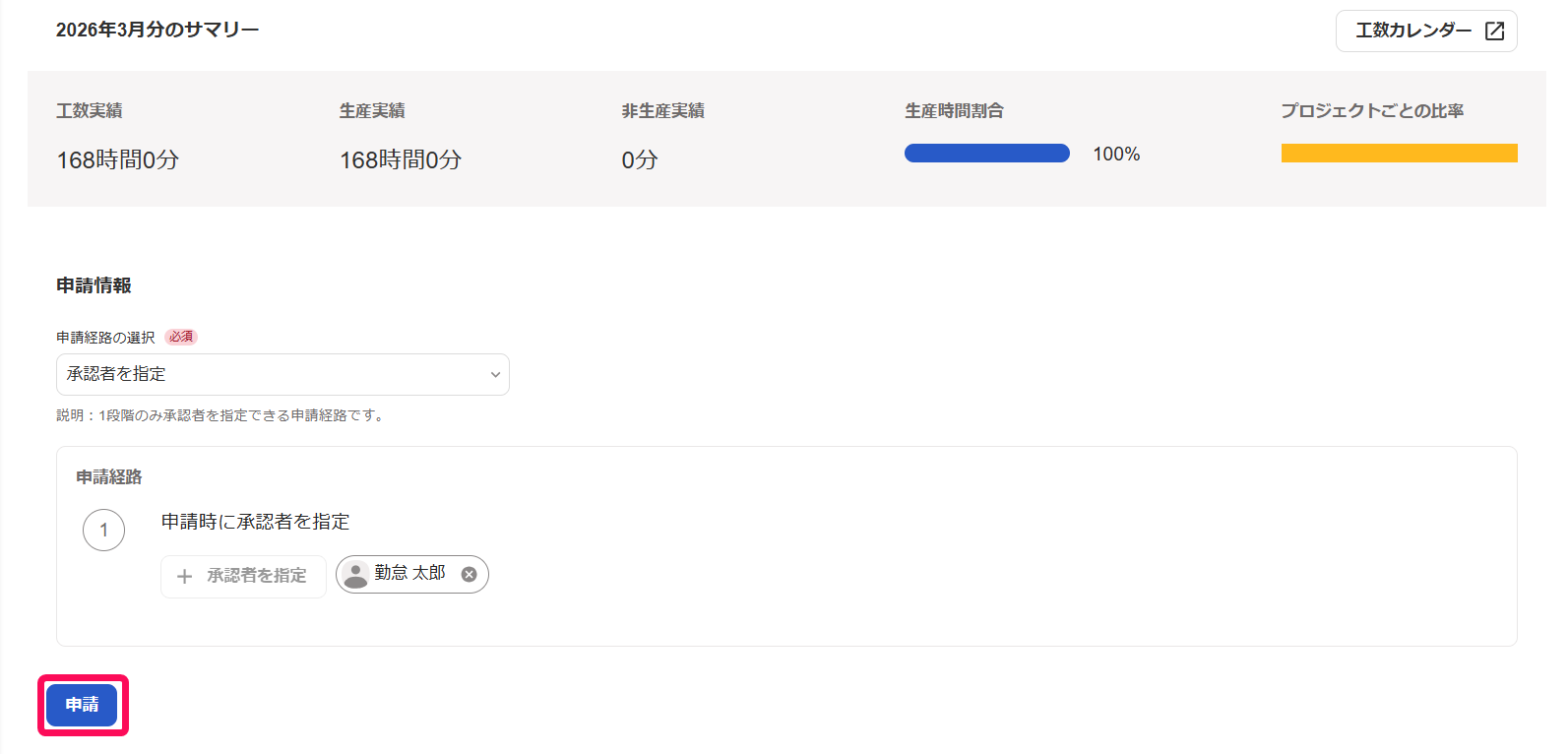Expand the dropdown chevron next to 承認者を指定

pos(495,375)
